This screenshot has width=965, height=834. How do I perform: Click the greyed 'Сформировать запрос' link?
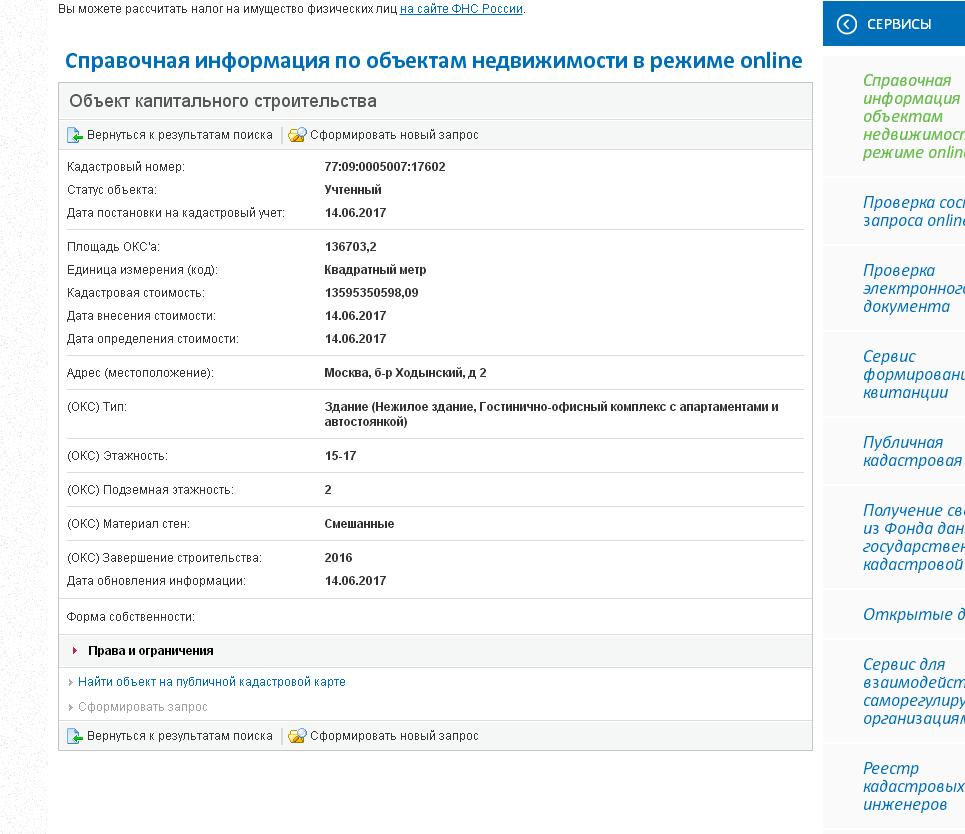(143, 707)
